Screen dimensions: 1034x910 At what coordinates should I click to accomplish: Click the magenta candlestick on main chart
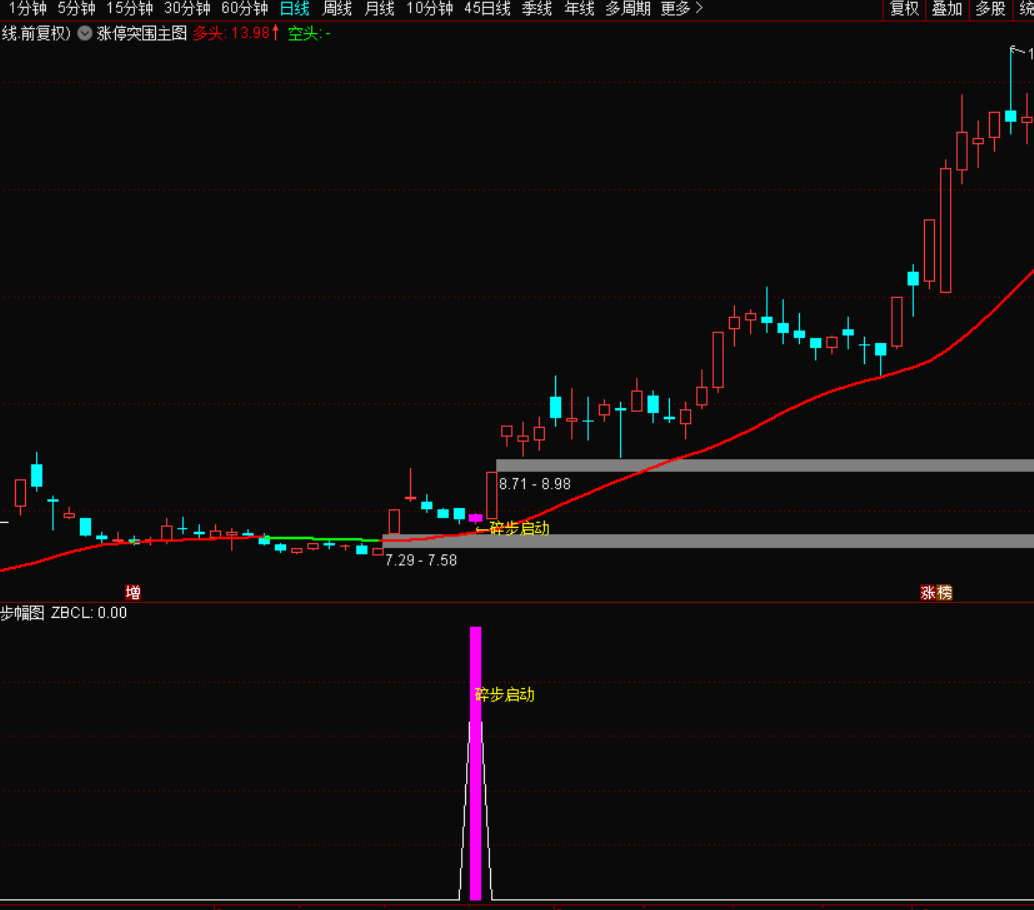(x=475, y=518)
